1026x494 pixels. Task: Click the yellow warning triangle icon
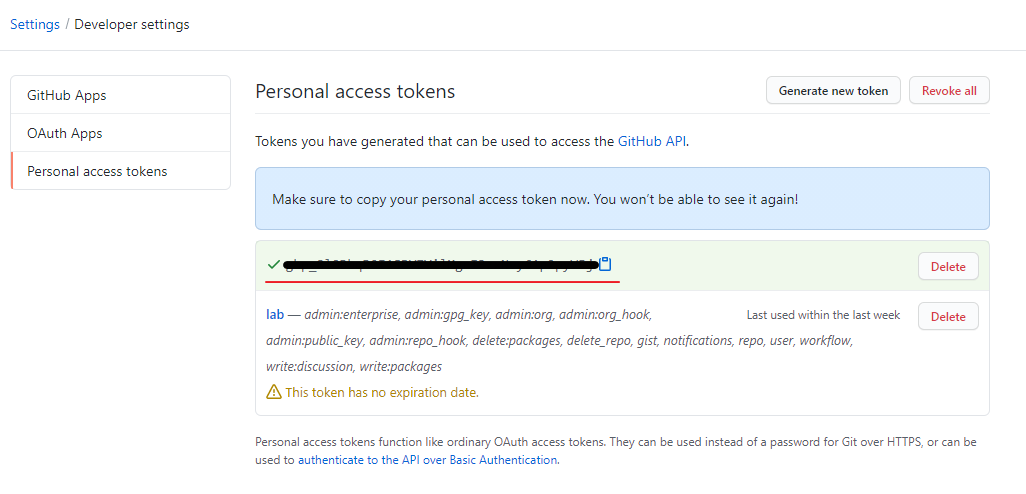pyautogui.click(x=273, y=392)
